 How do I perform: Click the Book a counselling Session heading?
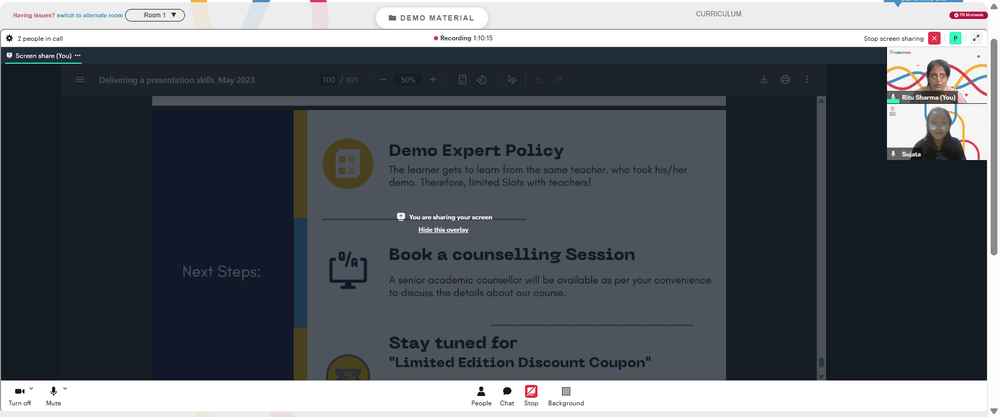click(512, 254)
